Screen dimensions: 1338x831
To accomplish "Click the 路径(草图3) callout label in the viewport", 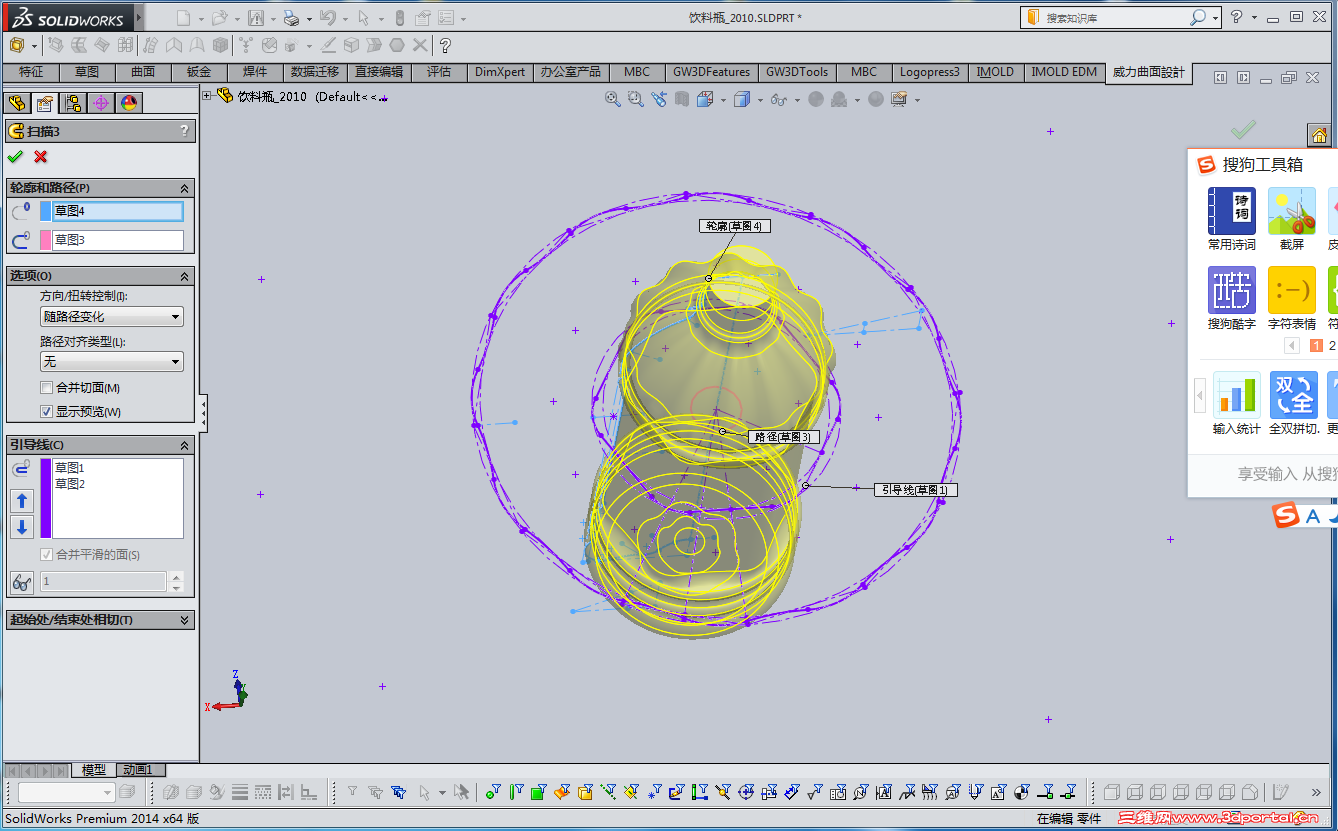I will [x=784, y=437].
